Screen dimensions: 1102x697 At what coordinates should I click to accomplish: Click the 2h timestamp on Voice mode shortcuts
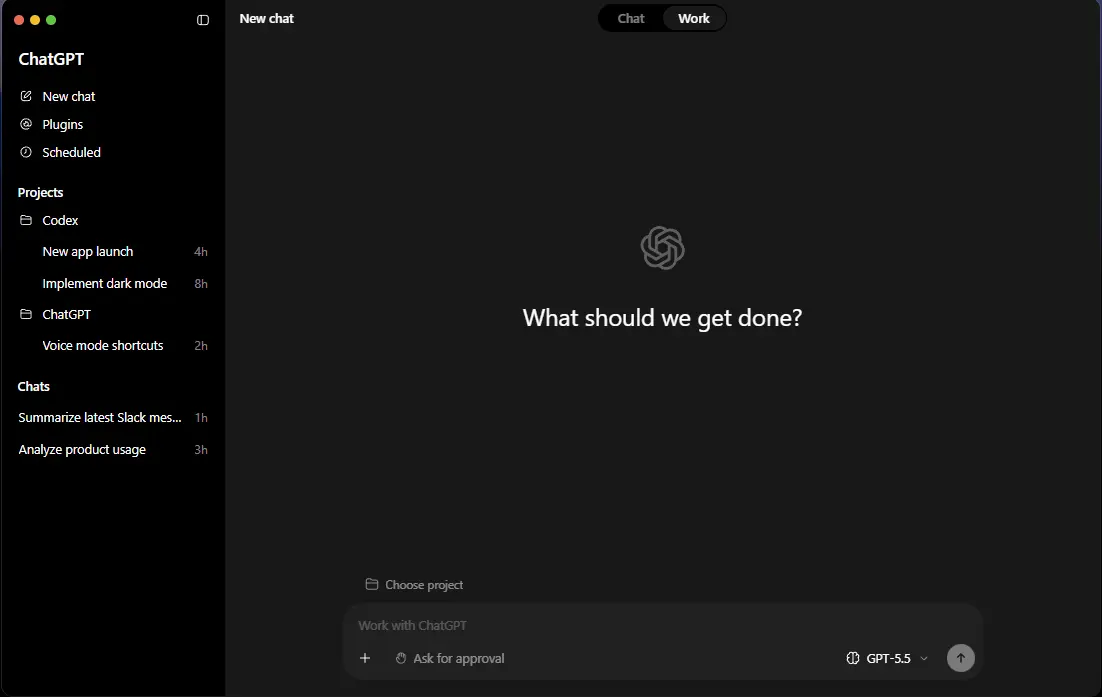[200, 346]
